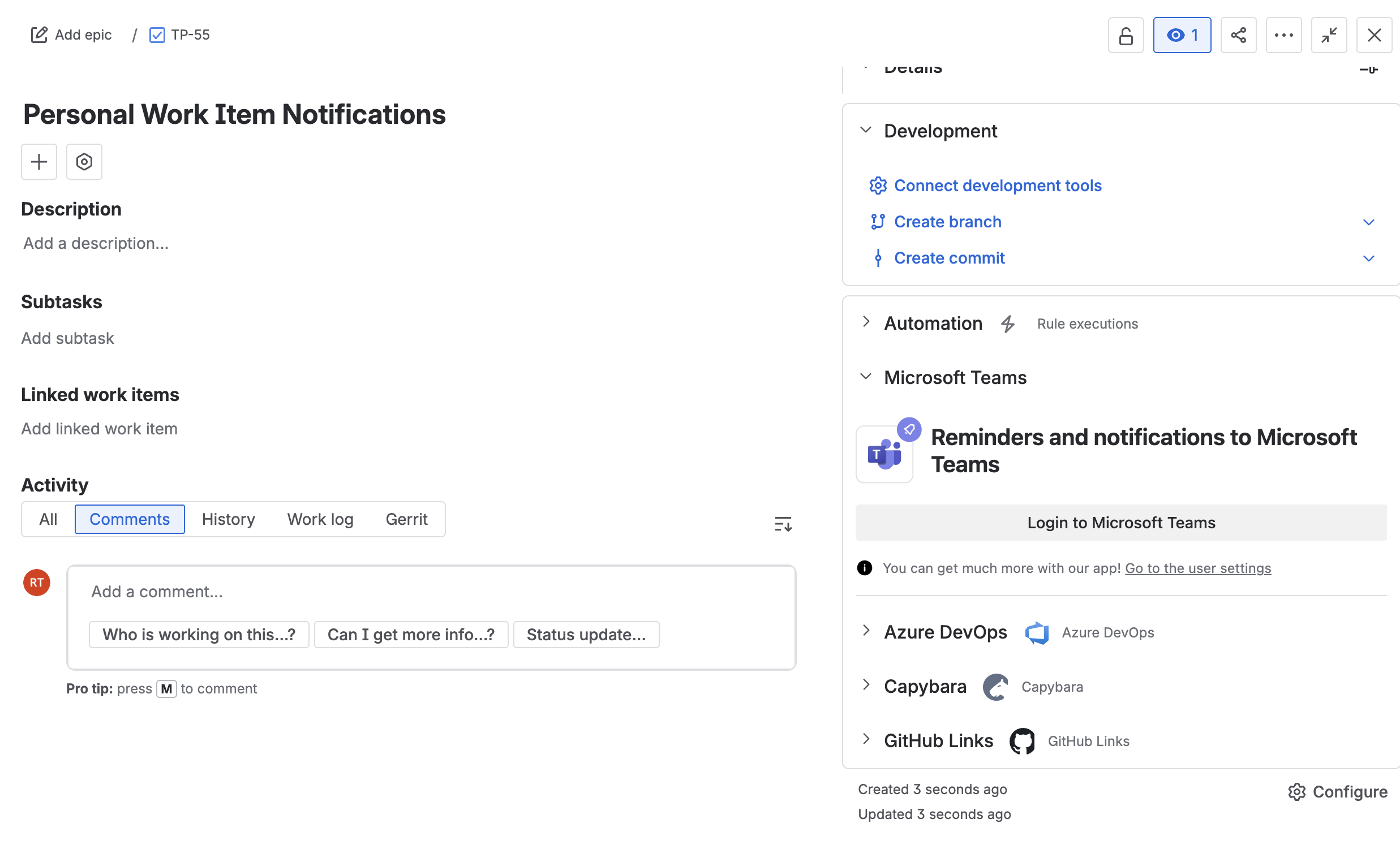Expand the GitHub Links section

865,740
